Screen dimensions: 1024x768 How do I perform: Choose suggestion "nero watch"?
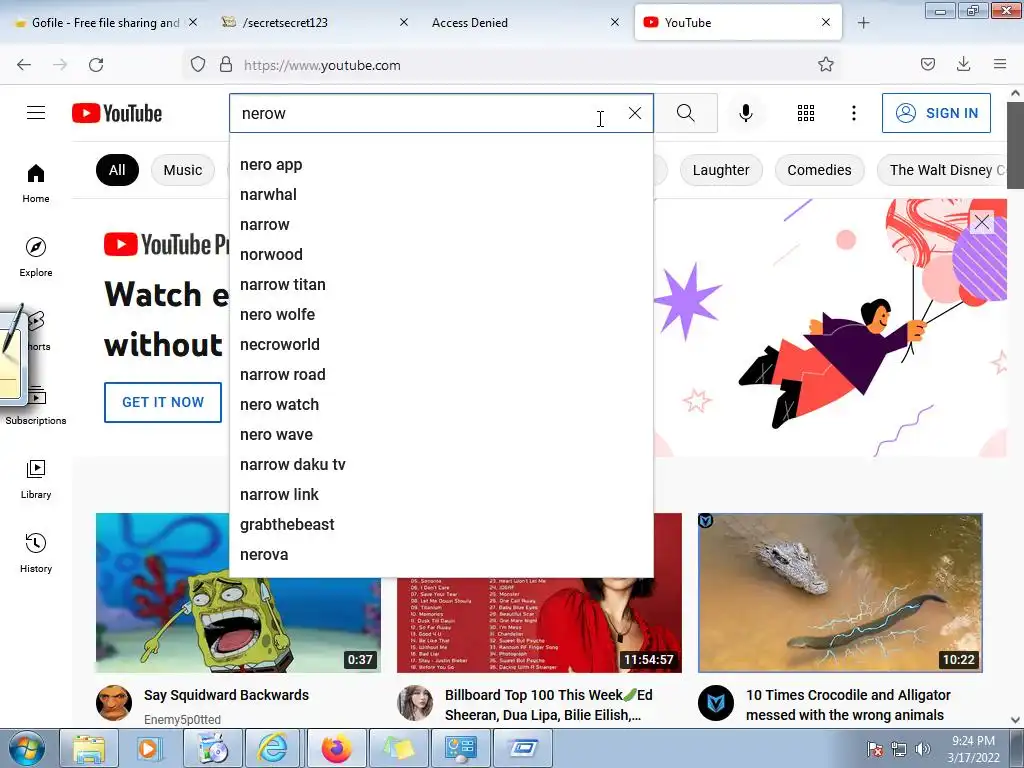[x=441, y=405]
